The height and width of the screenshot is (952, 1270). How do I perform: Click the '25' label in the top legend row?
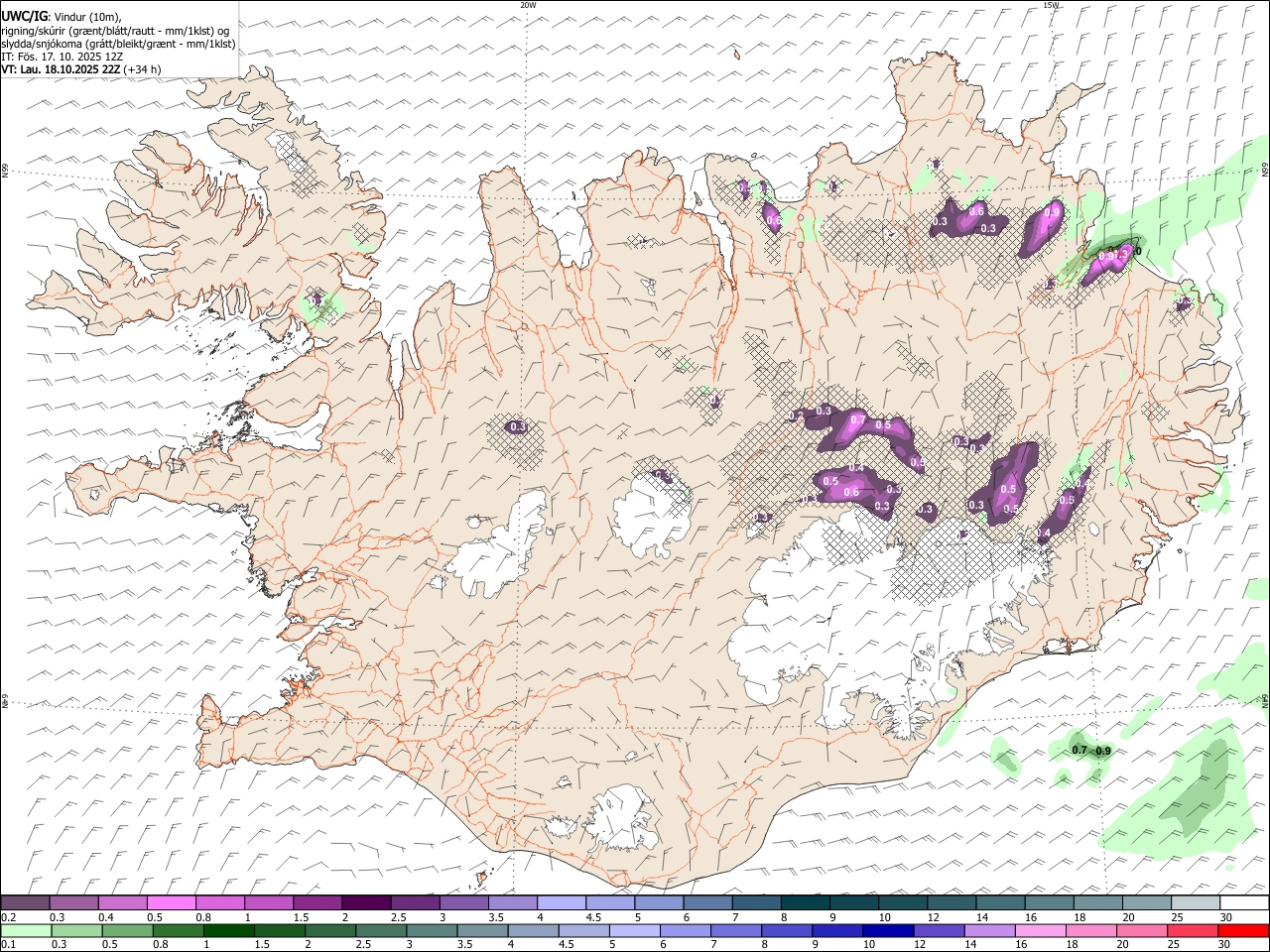[1178, 917]
